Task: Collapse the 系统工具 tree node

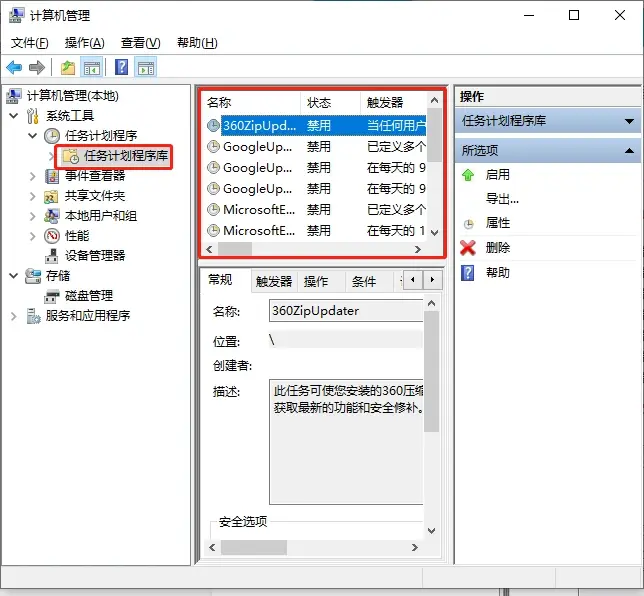Action: pos(14,116)
